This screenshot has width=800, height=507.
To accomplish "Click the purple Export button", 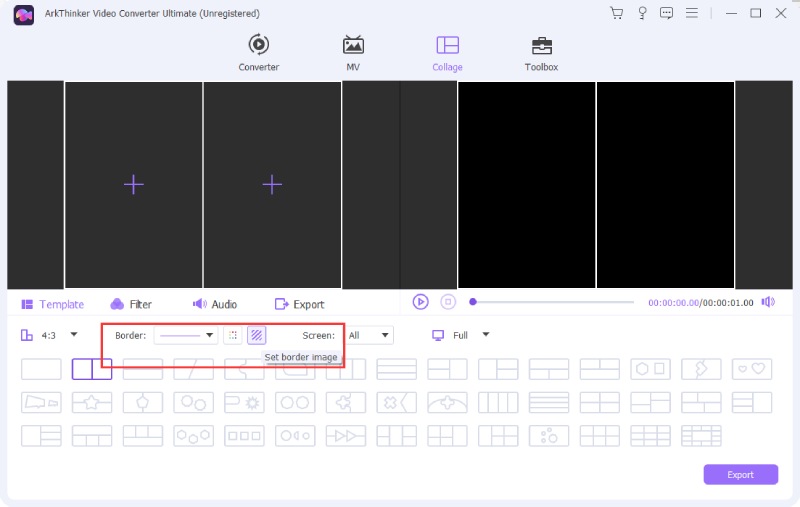I will pyautogui.click(x=740, y=474).
